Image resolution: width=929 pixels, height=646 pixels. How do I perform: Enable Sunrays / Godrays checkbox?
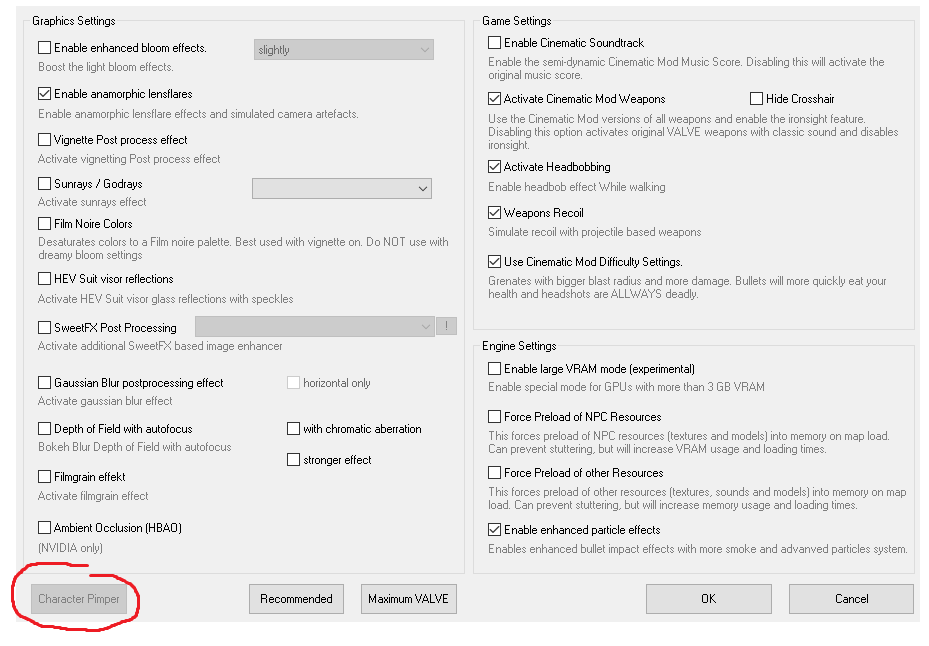click(45, 184)
